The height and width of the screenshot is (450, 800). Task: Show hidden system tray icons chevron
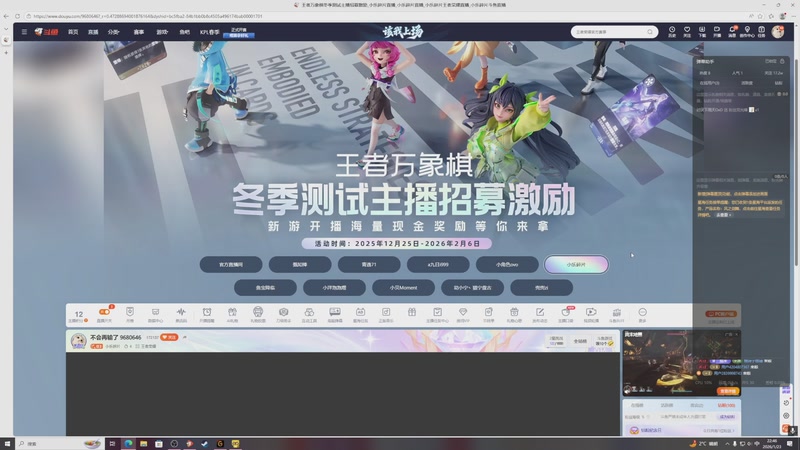point(727,444)
